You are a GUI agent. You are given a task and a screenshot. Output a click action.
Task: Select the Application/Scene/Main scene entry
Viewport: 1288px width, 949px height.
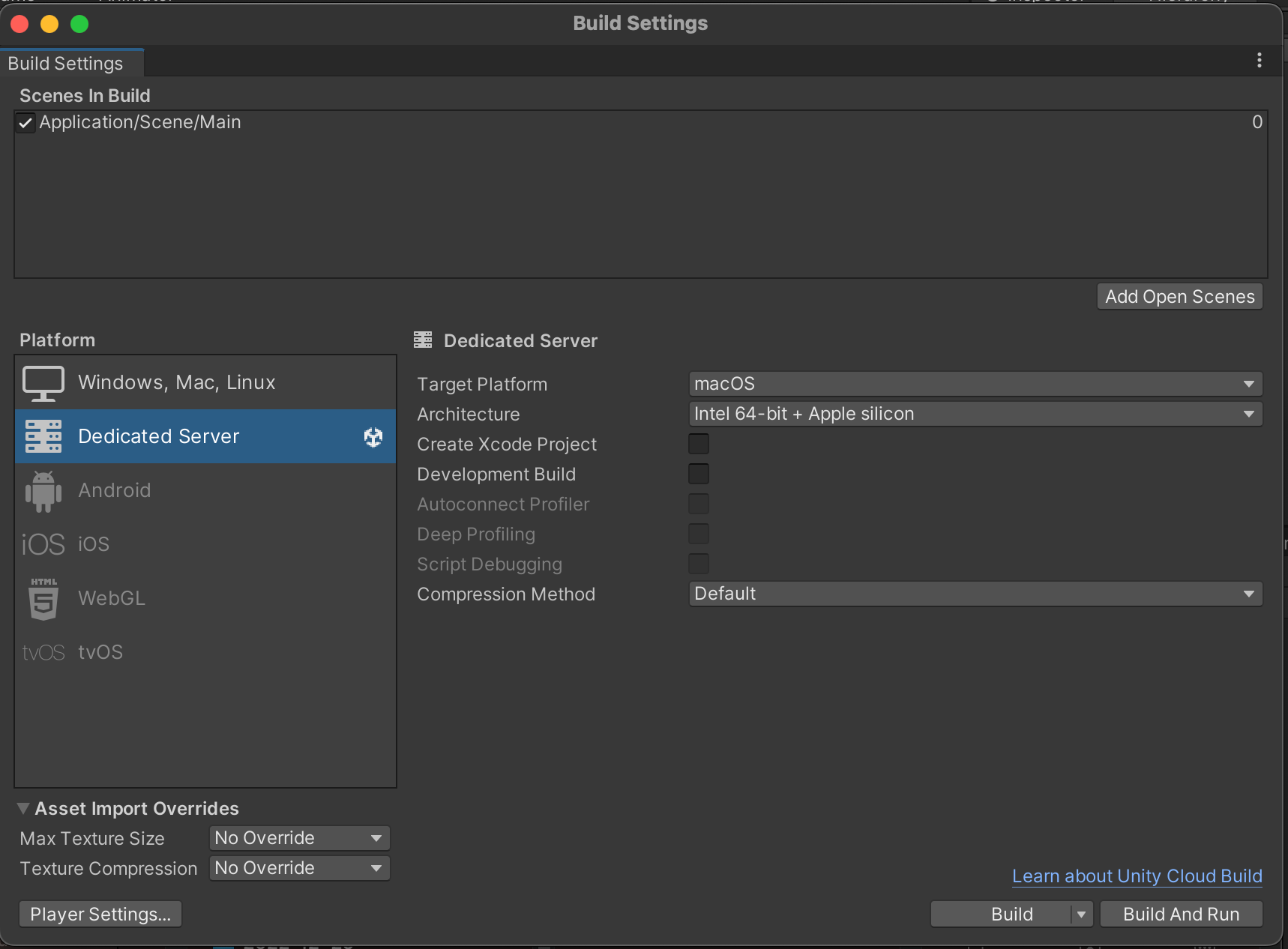click(x=641, y=122)
